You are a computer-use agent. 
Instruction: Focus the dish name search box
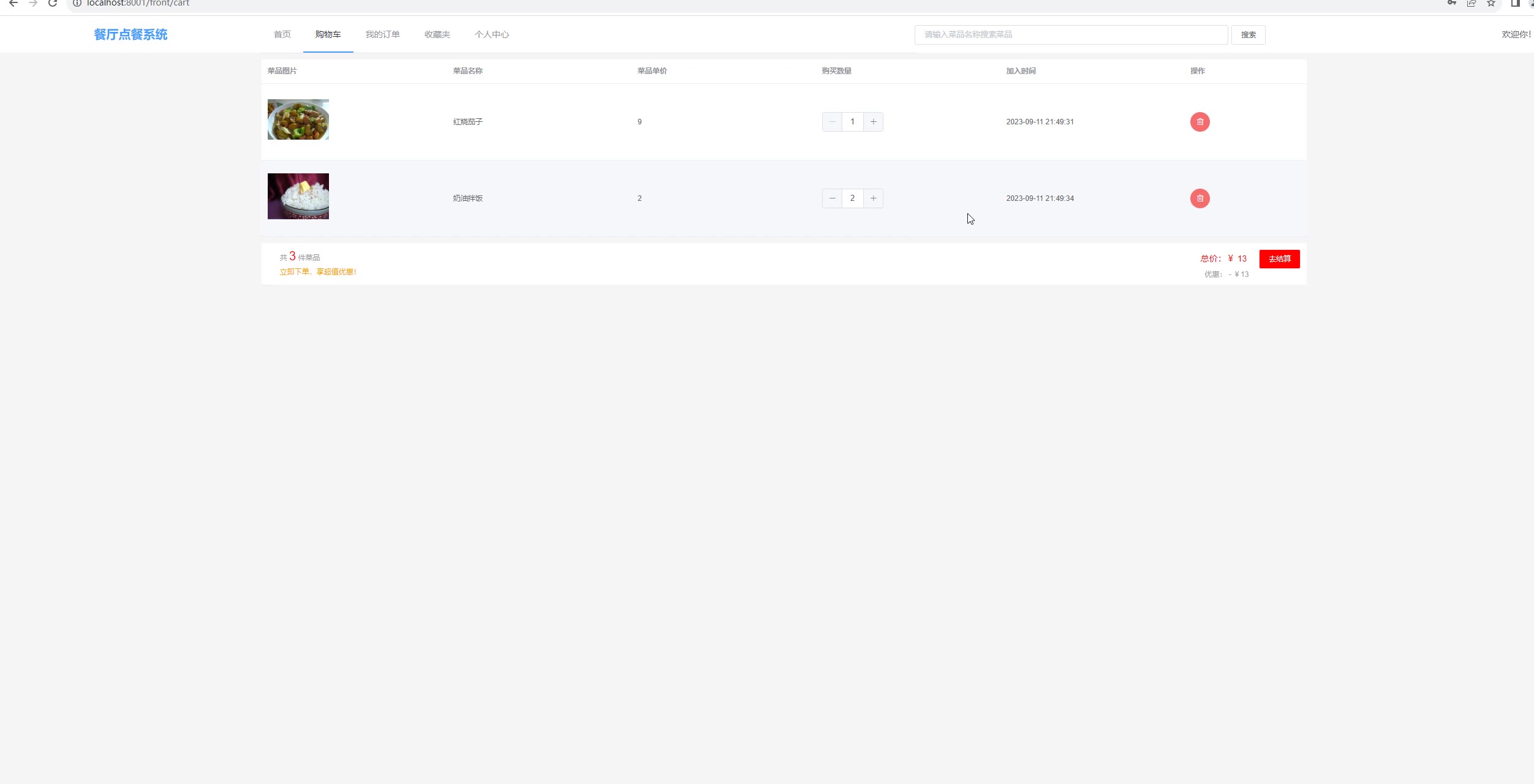[x=1071, y=35]
